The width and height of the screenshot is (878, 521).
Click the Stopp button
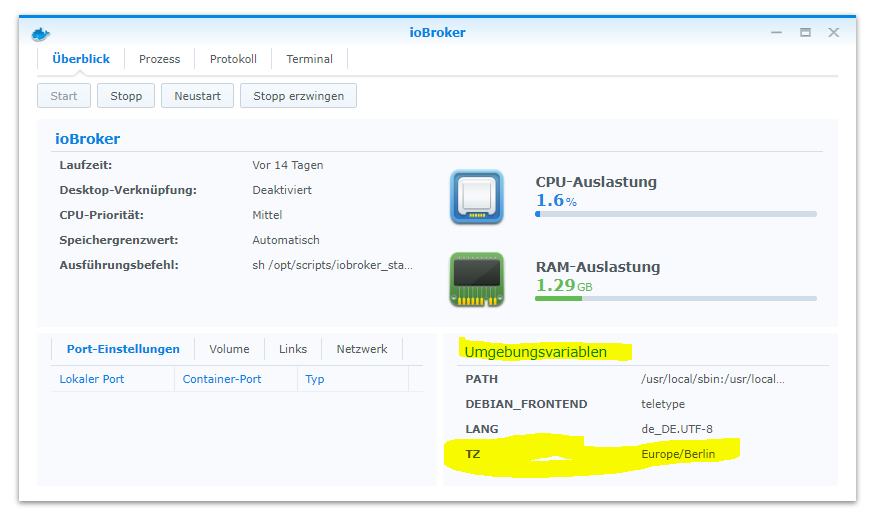[126, 96]
